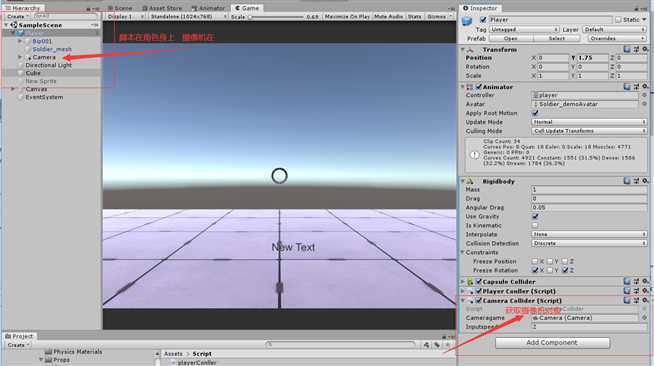Click the Position Y input field
Screen dimensions: 654x366
click(593, 58)
